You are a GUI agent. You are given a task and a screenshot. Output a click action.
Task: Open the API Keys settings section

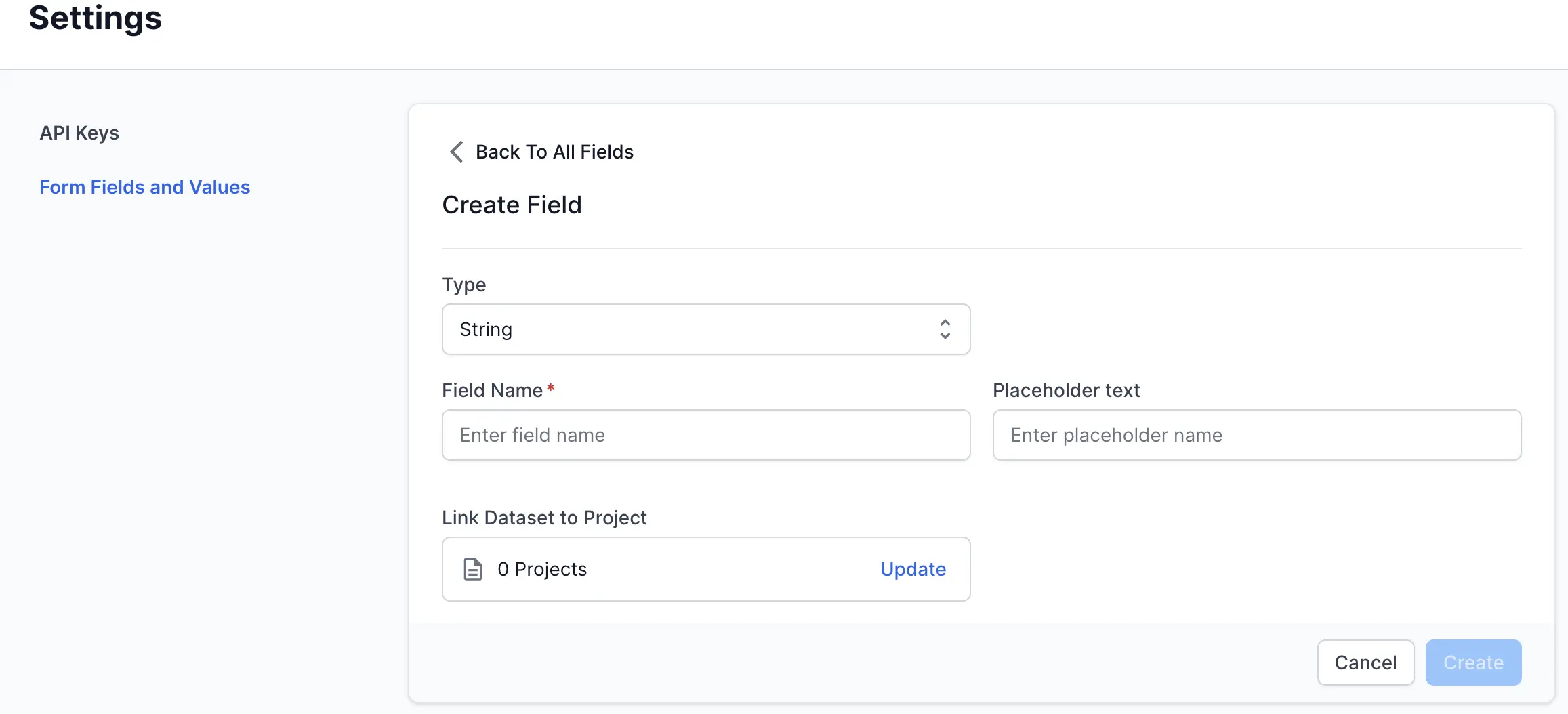tap(79, 133)
